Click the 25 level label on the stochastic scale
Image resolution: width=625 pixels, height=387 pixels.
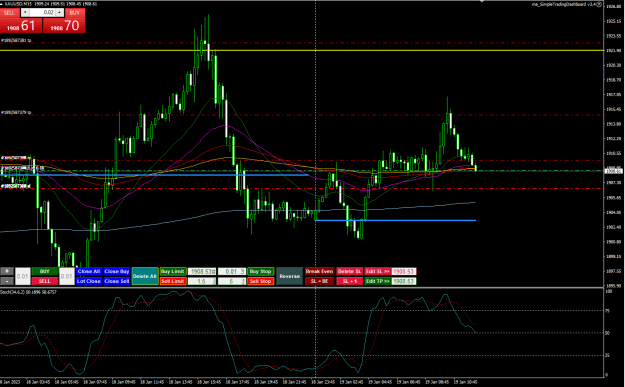pos(607,355)
